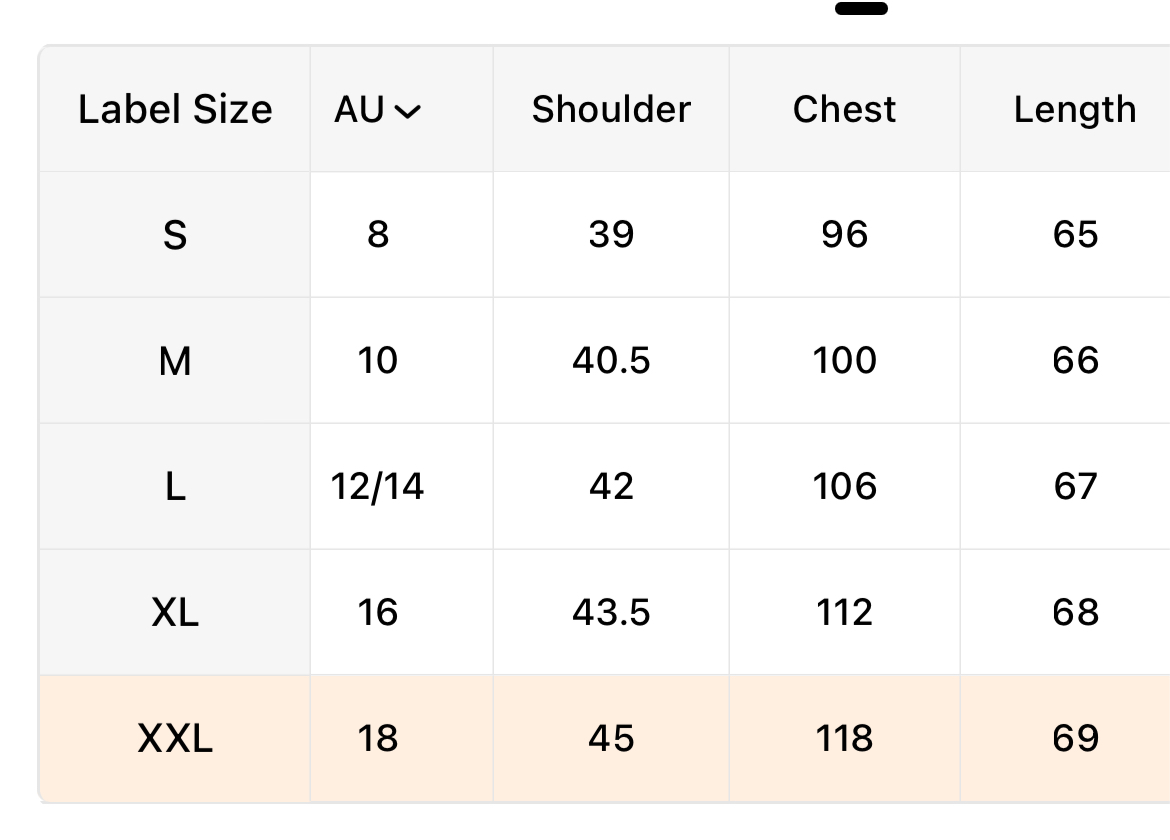Click the AU size 18 cell

378,739
